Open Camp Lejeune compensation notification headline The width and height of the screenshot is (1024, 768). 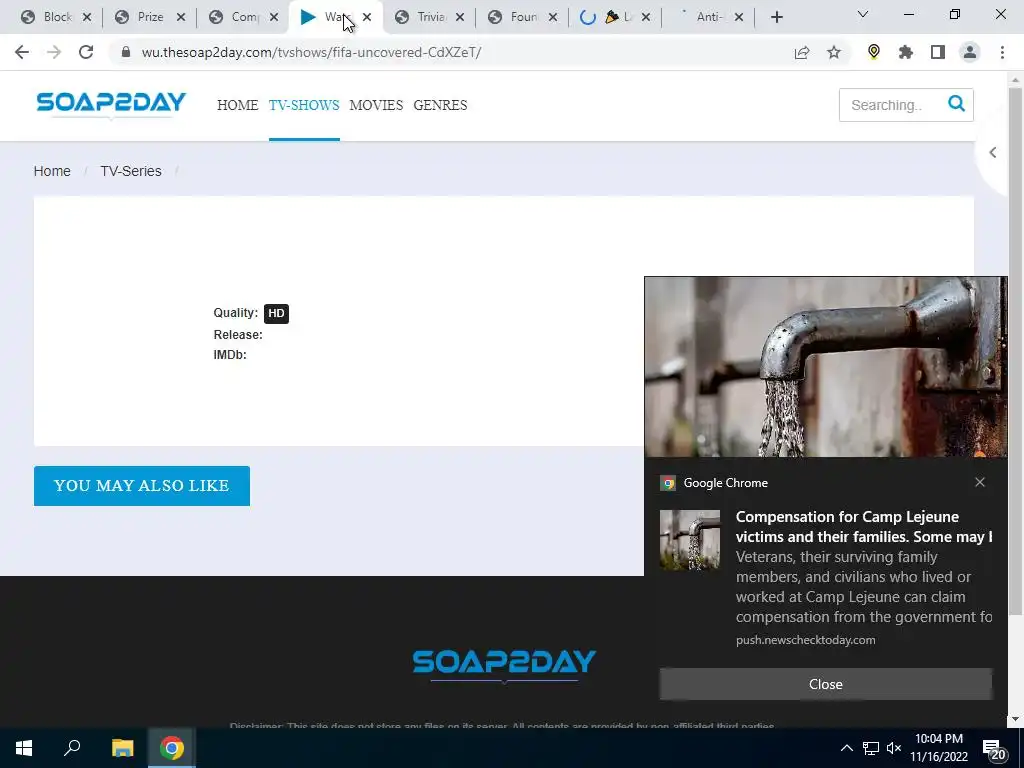tap(863, 526)
